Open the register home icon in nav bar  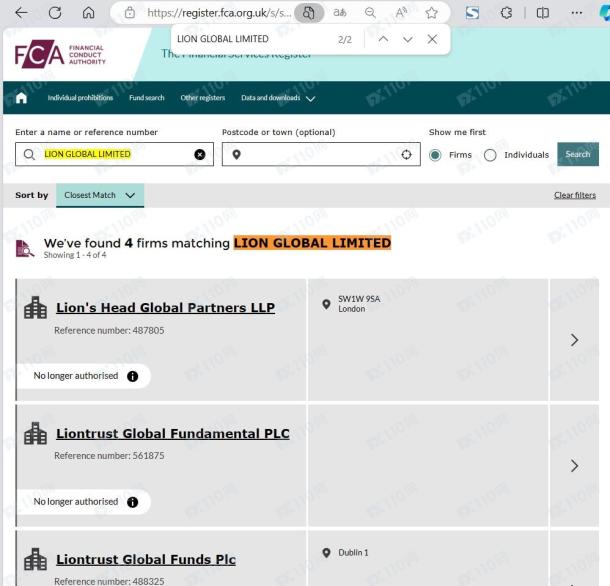pyautogui.click(x=21, y=97)
